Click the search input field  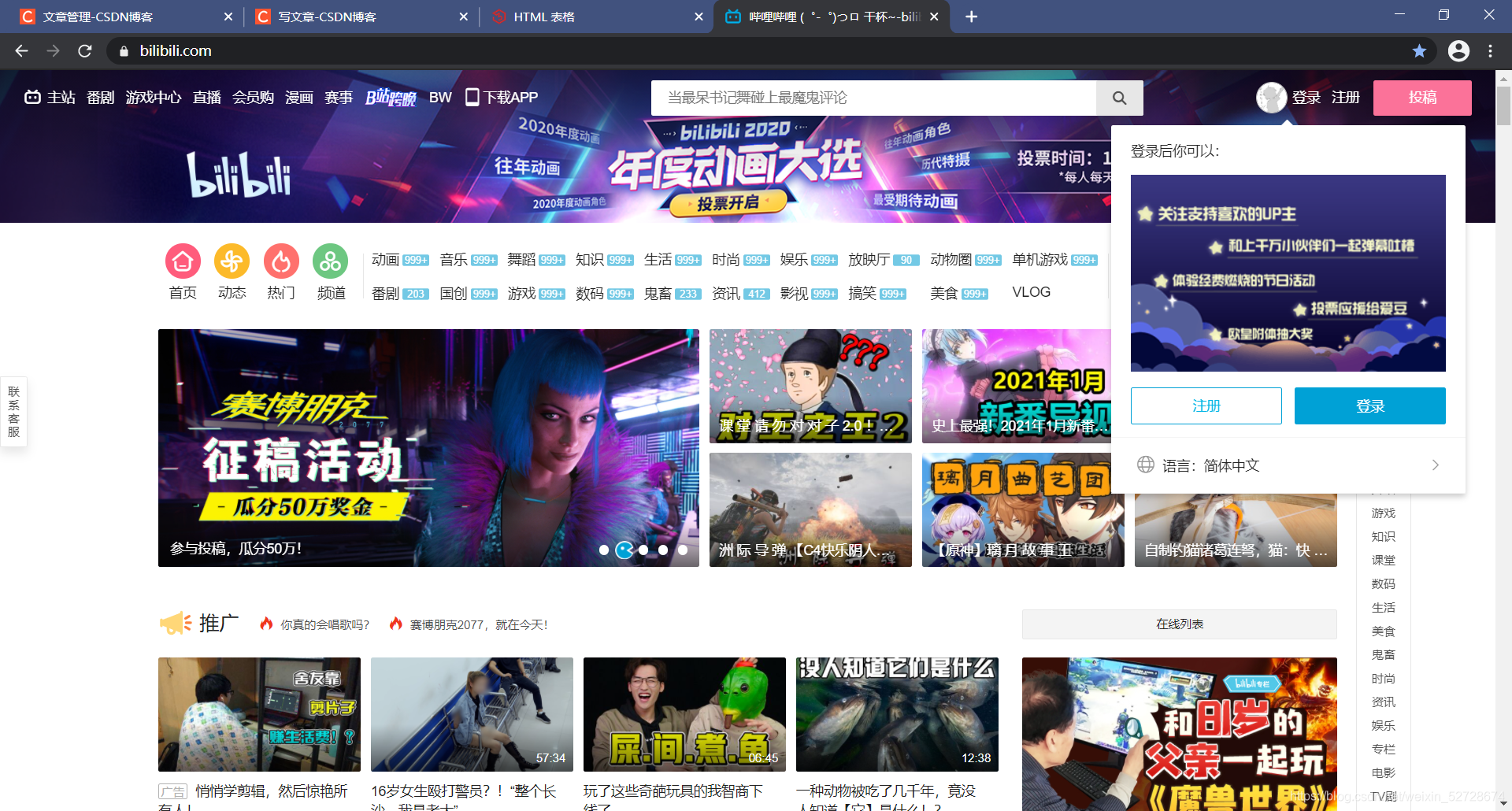click(x=873, y=98)
